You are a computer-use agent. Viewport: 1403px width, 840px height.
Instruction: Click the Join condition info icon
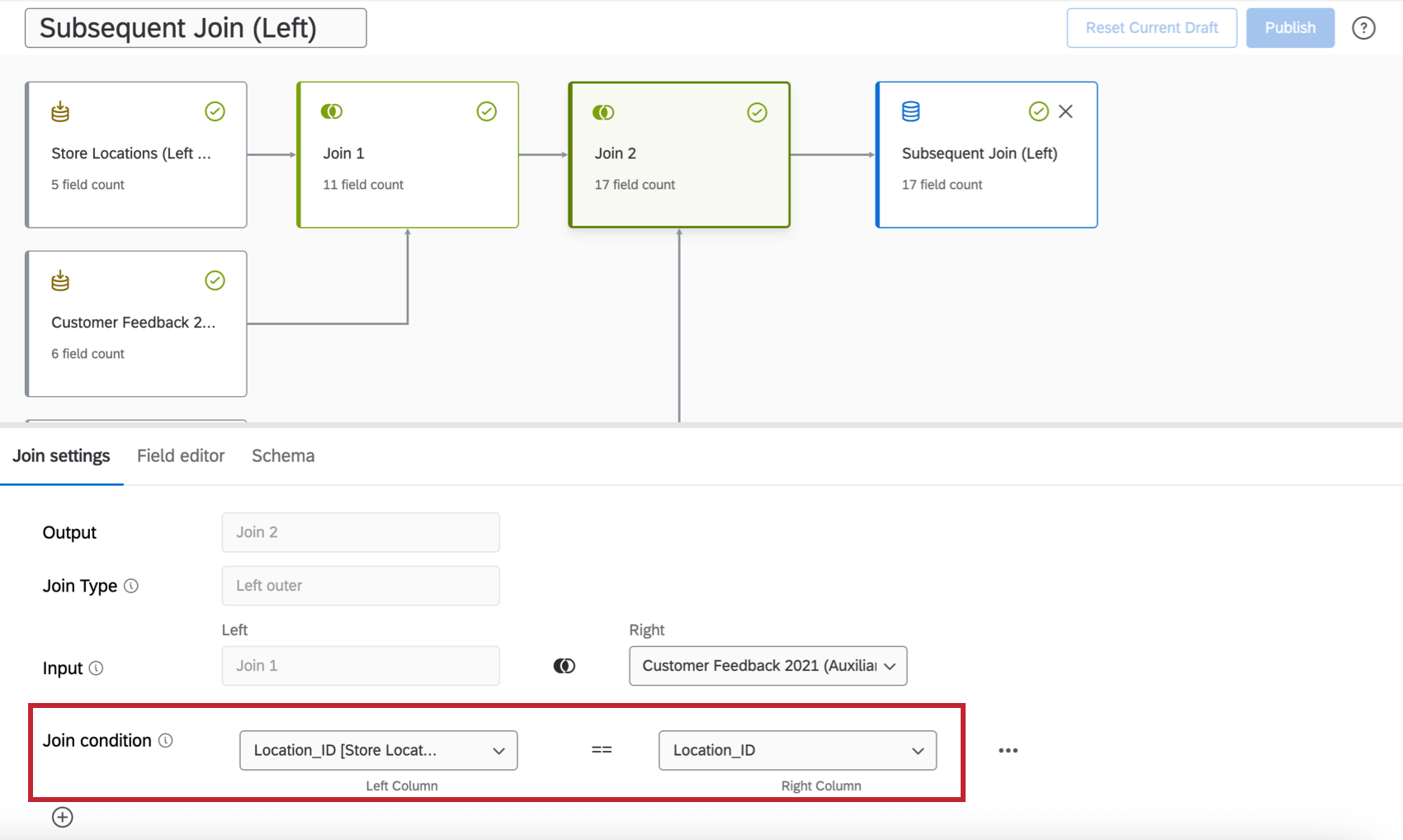(x=166, y=740)
